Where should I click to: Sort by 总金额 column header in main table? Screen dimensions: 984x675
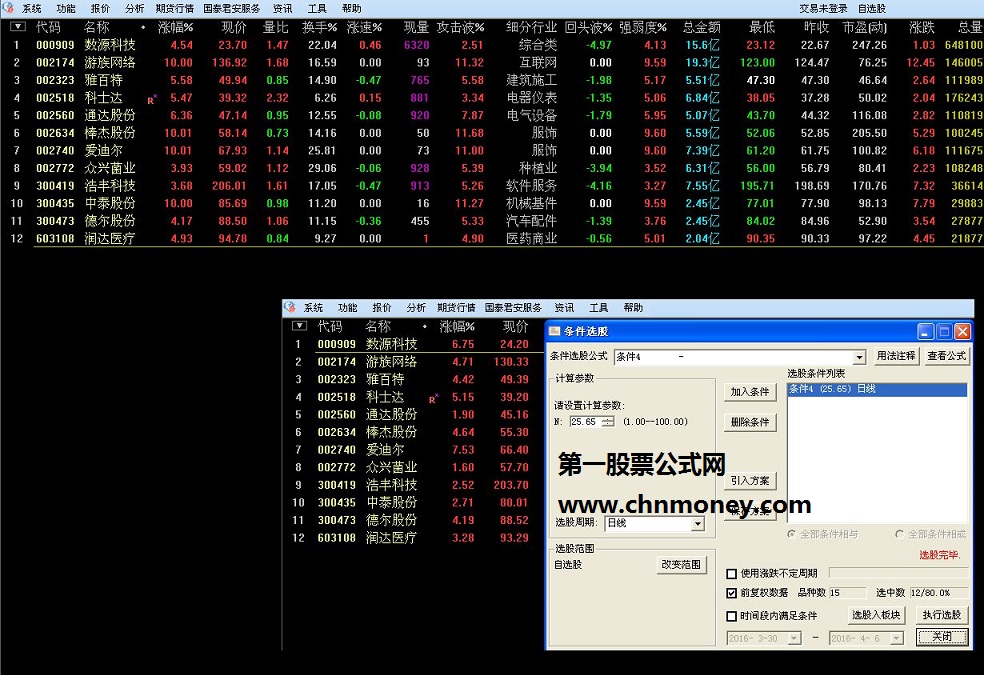(702, 27)
